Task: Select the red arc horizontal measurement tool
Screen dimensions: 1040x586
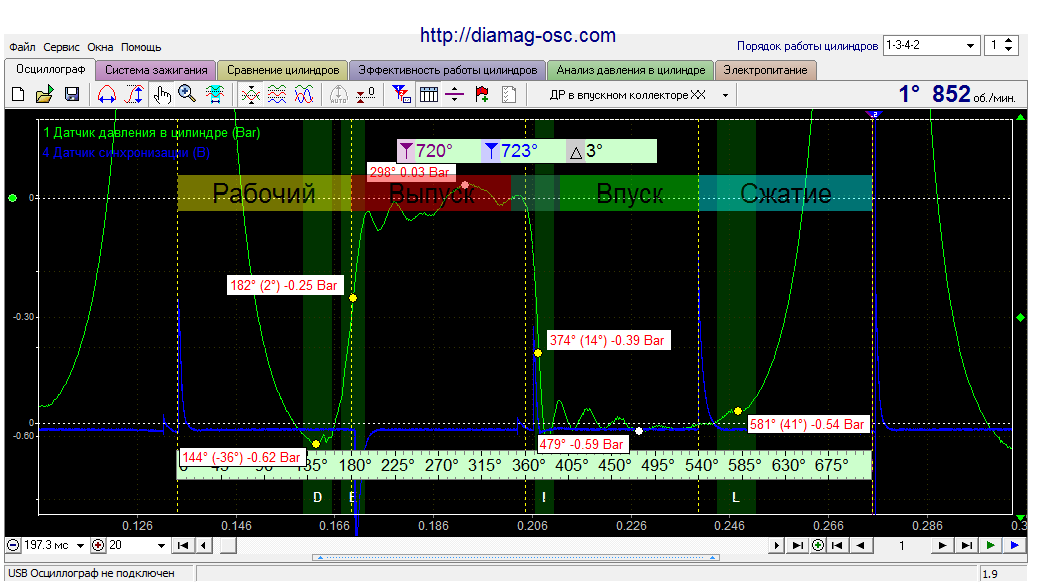Action: click(107, 94)
